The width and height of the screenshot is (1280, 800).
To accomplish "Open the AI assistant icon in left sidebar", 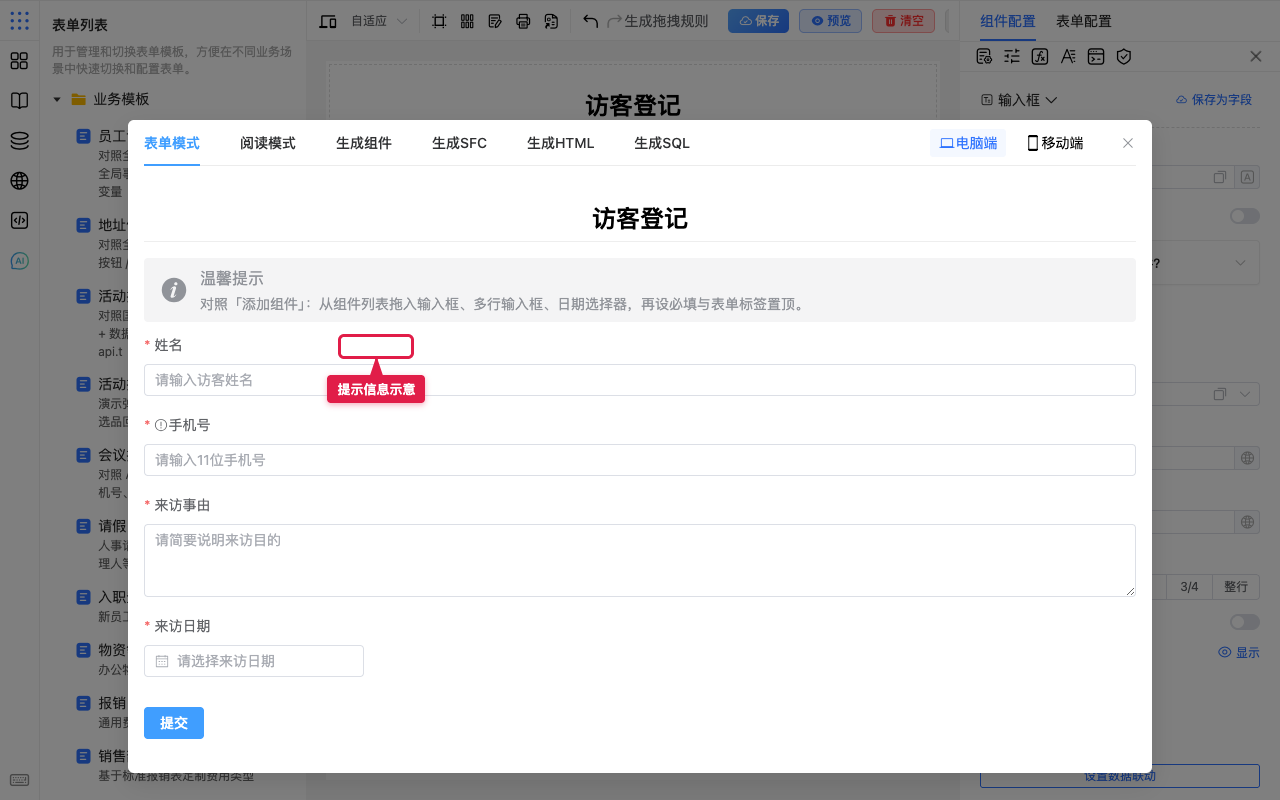I will 19,261.
